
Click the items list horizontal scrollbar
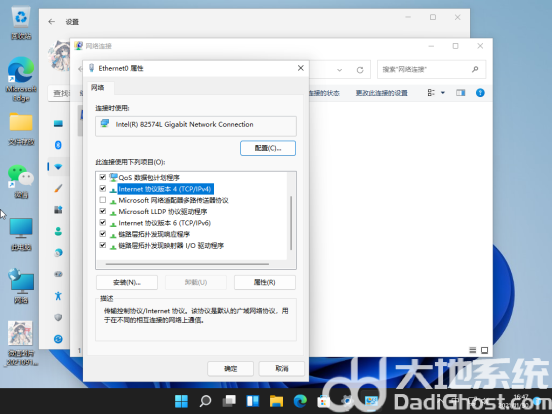tap(187, 264)
